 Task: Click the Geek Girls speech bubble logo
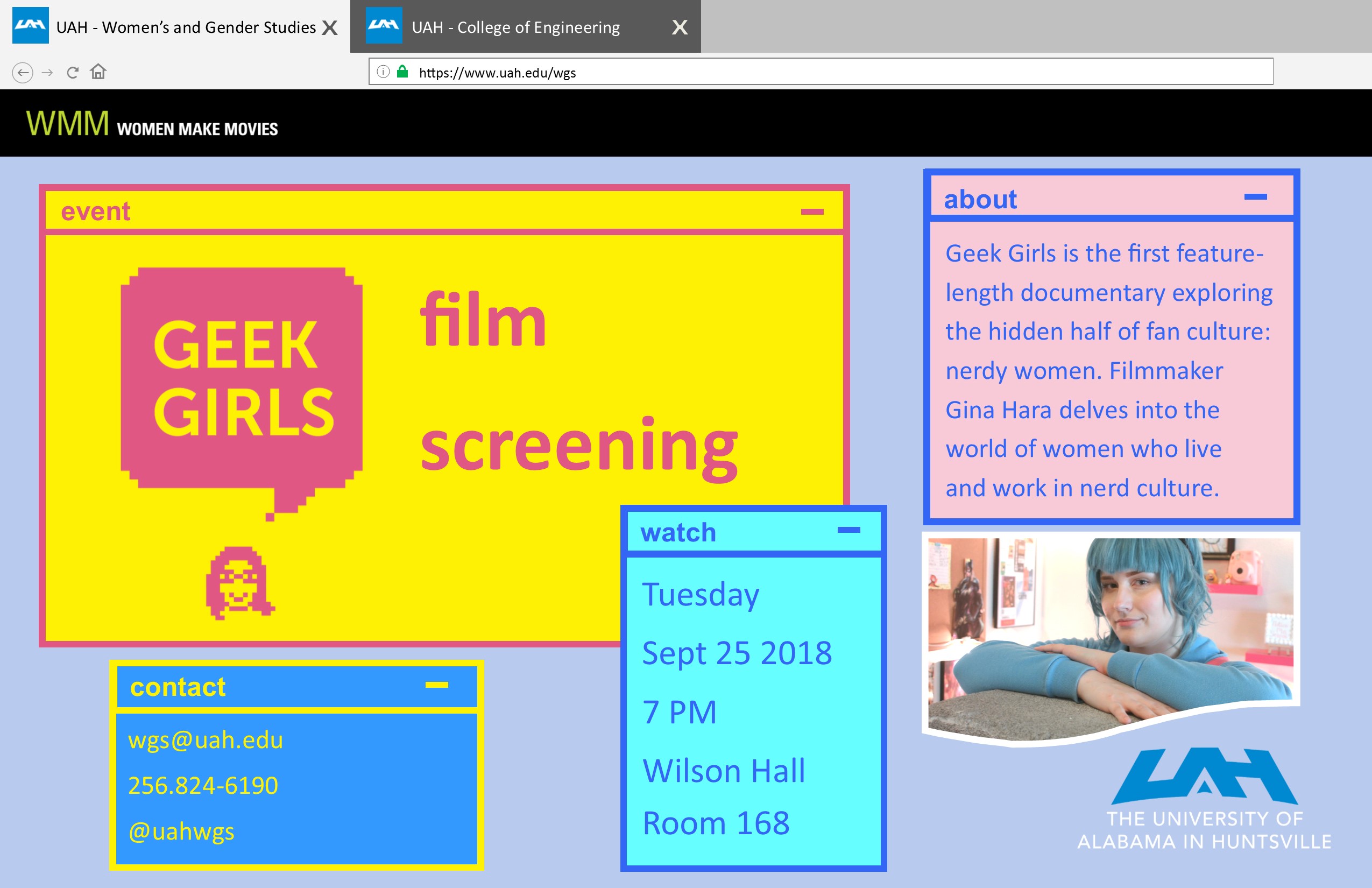pyautogui.click(x=242, y=394)
